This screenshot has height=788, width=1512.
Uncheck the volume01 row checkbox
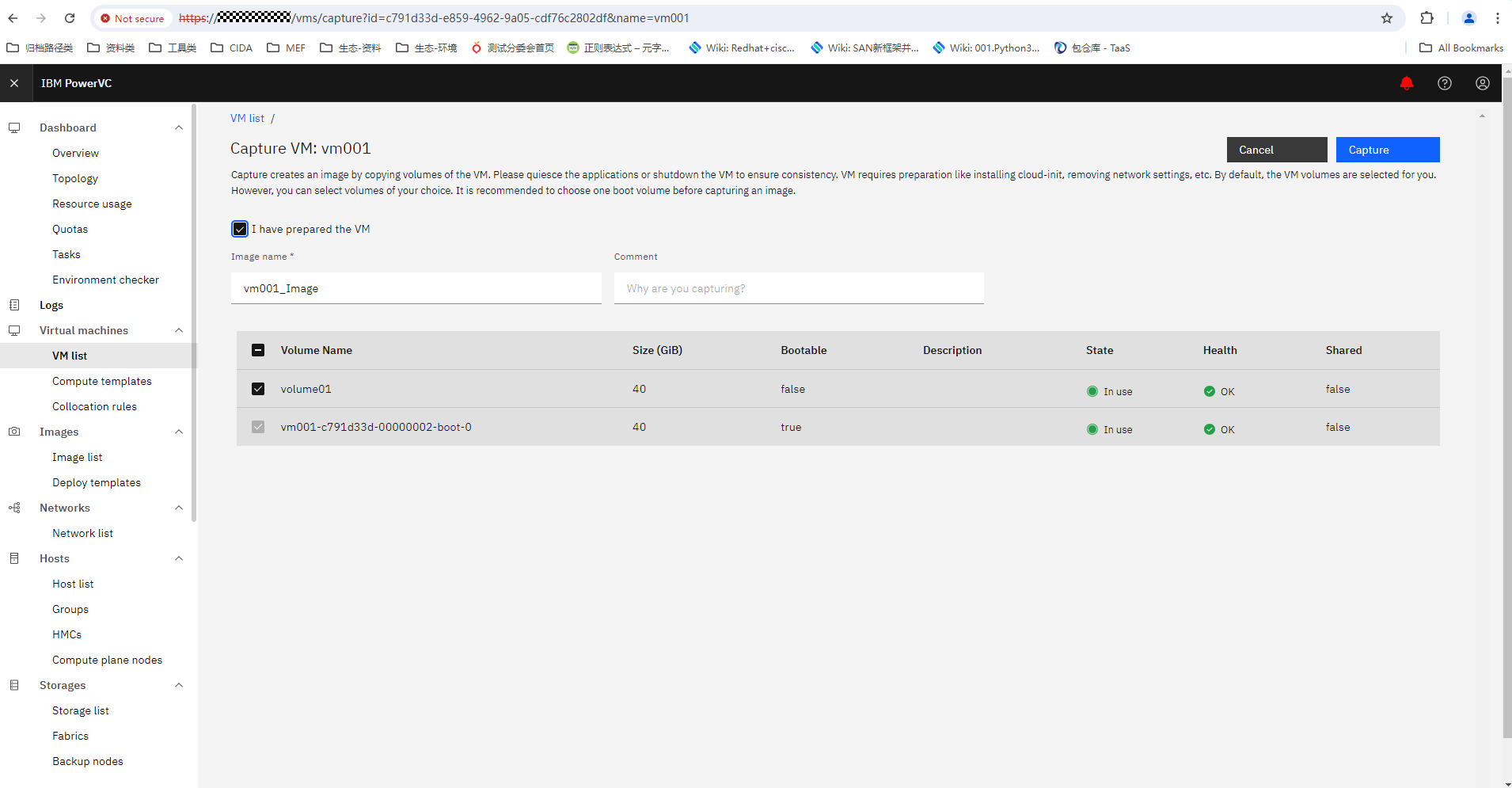coord(258,389)
